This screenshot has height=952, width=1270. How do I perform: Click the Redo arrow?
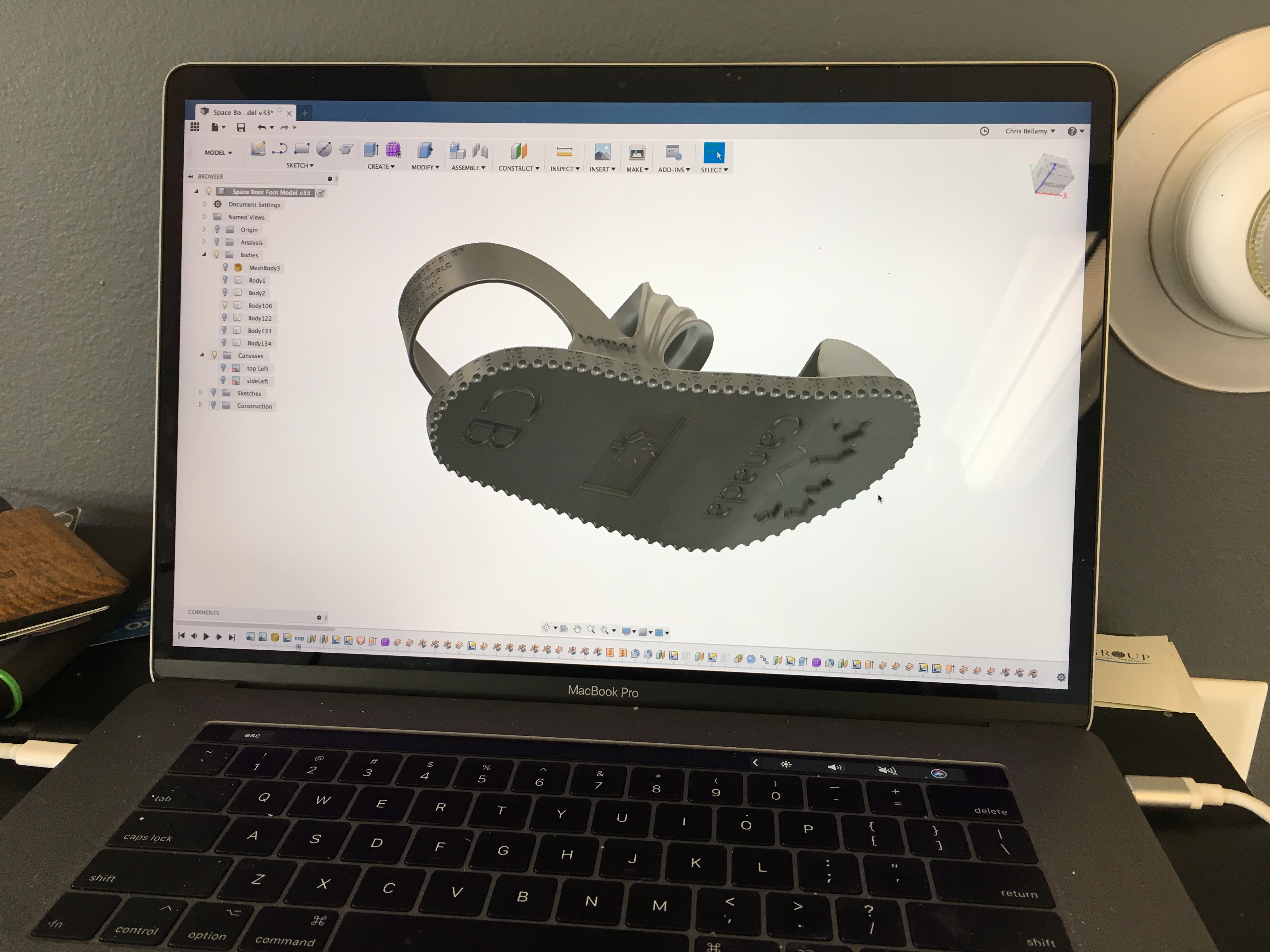coord(284,127)
